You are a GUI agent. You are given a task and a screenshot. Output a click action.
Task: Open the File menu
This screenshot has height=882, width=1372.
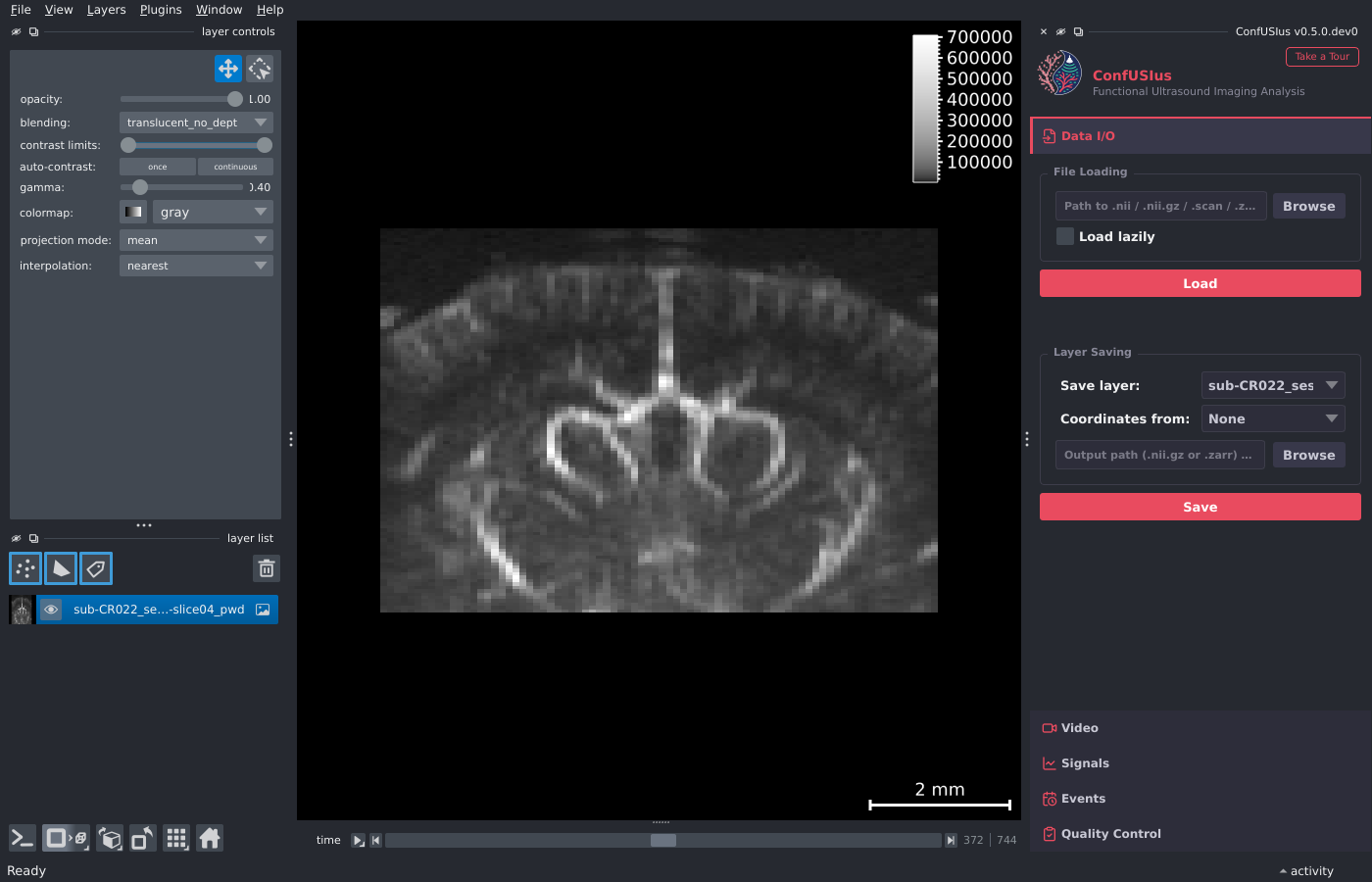[x=21, y=10]
